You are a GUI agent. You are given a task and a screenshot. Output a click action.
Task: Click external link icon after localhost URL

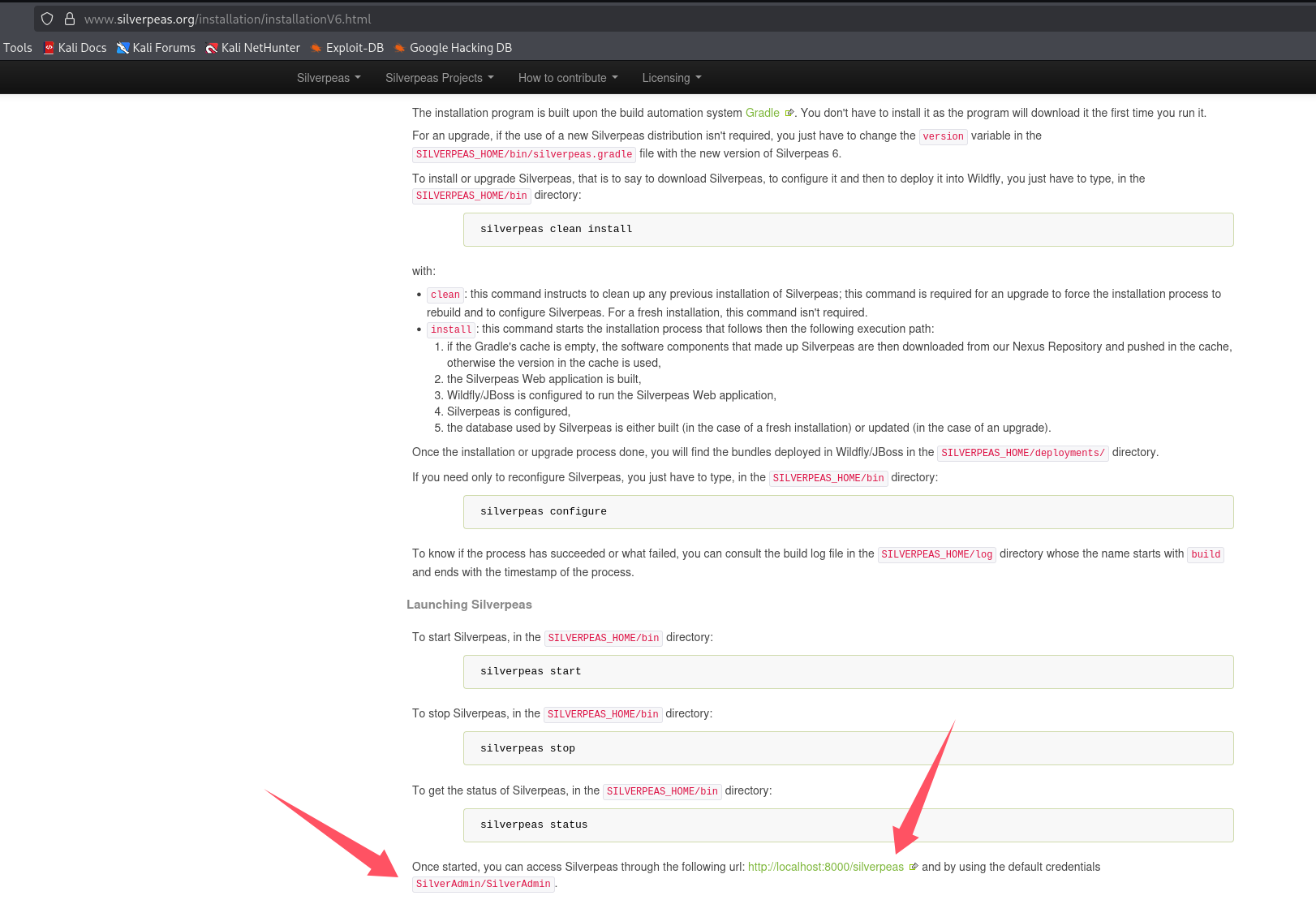(x=914, y=867)
